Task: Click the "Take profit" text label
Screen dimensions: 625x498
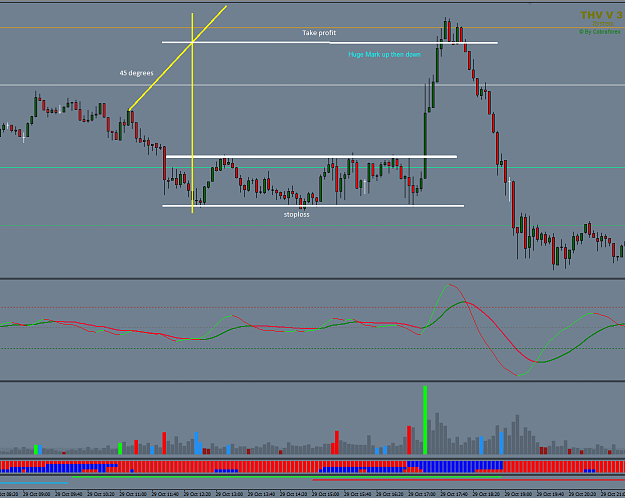Action: (319, 33)
